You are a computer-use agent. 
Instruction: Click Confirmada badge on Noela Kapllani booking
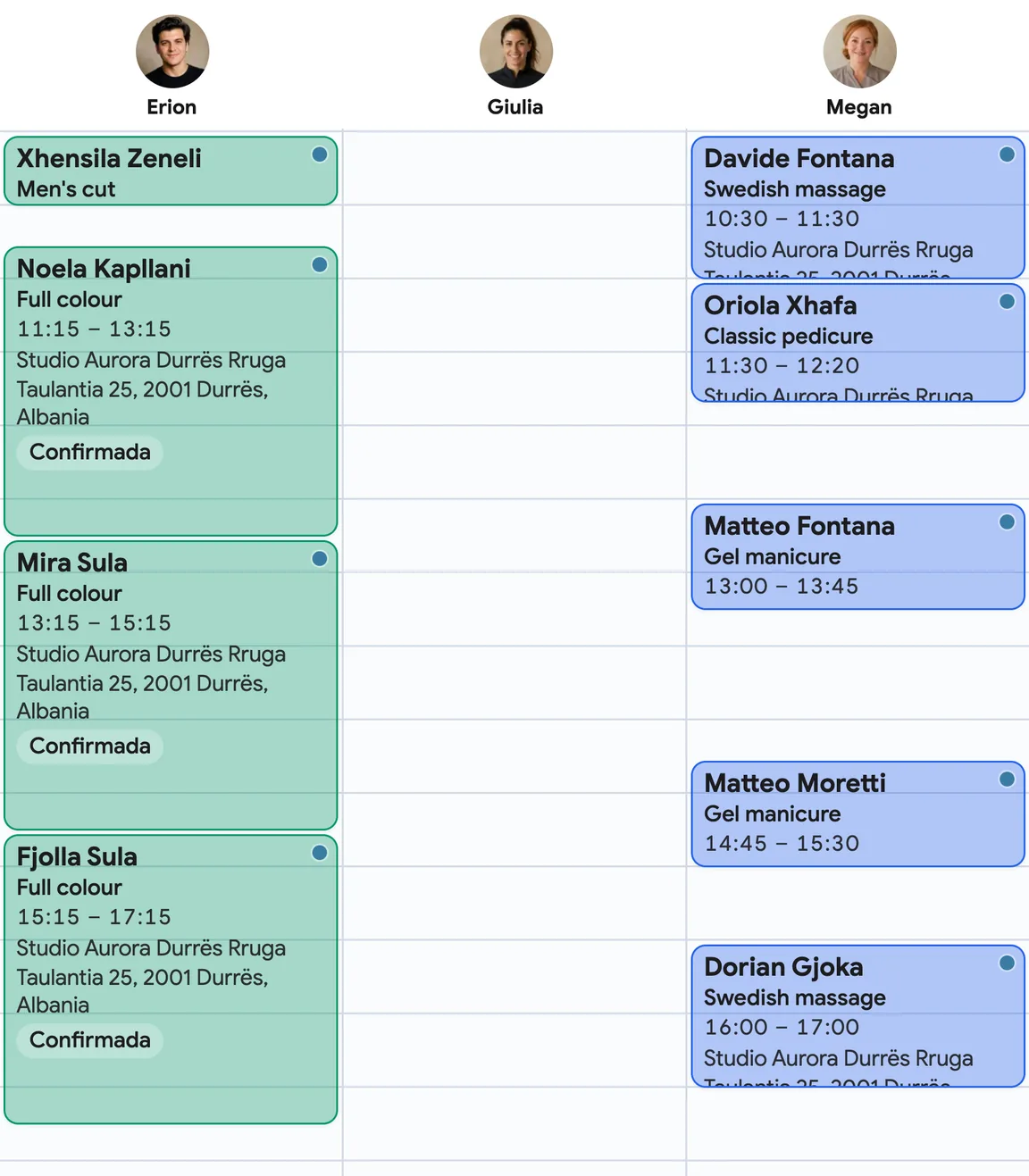90,452
